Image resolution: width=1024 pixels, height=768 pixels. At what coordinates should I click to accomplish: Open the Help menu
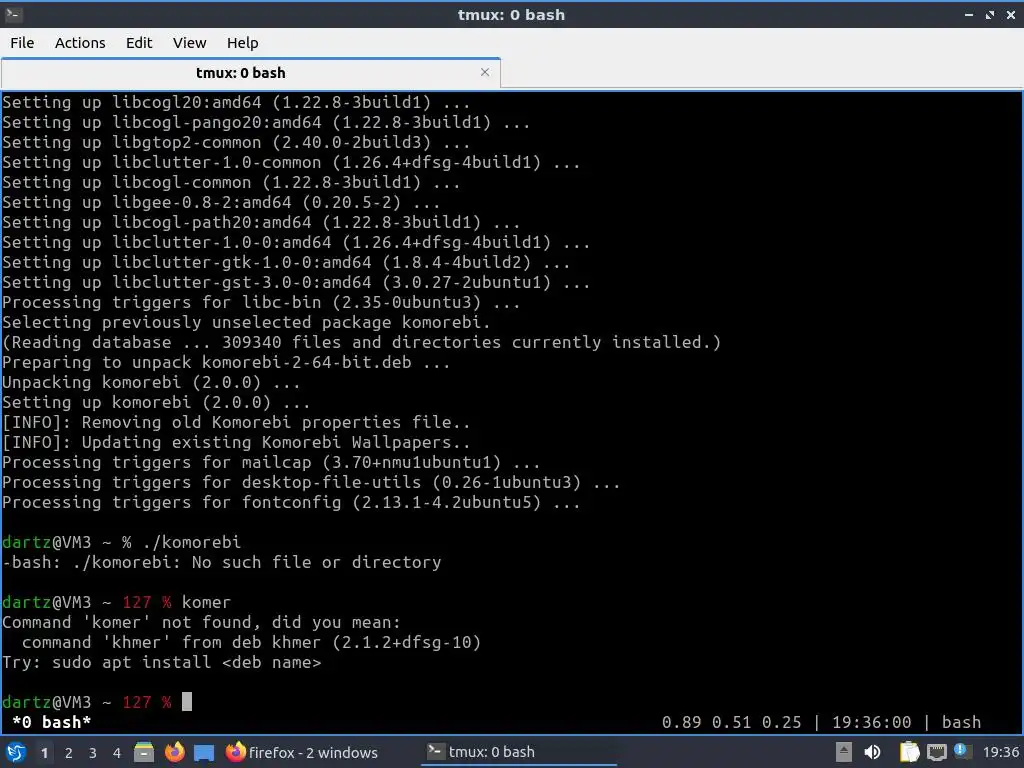(x=242, y=43)
